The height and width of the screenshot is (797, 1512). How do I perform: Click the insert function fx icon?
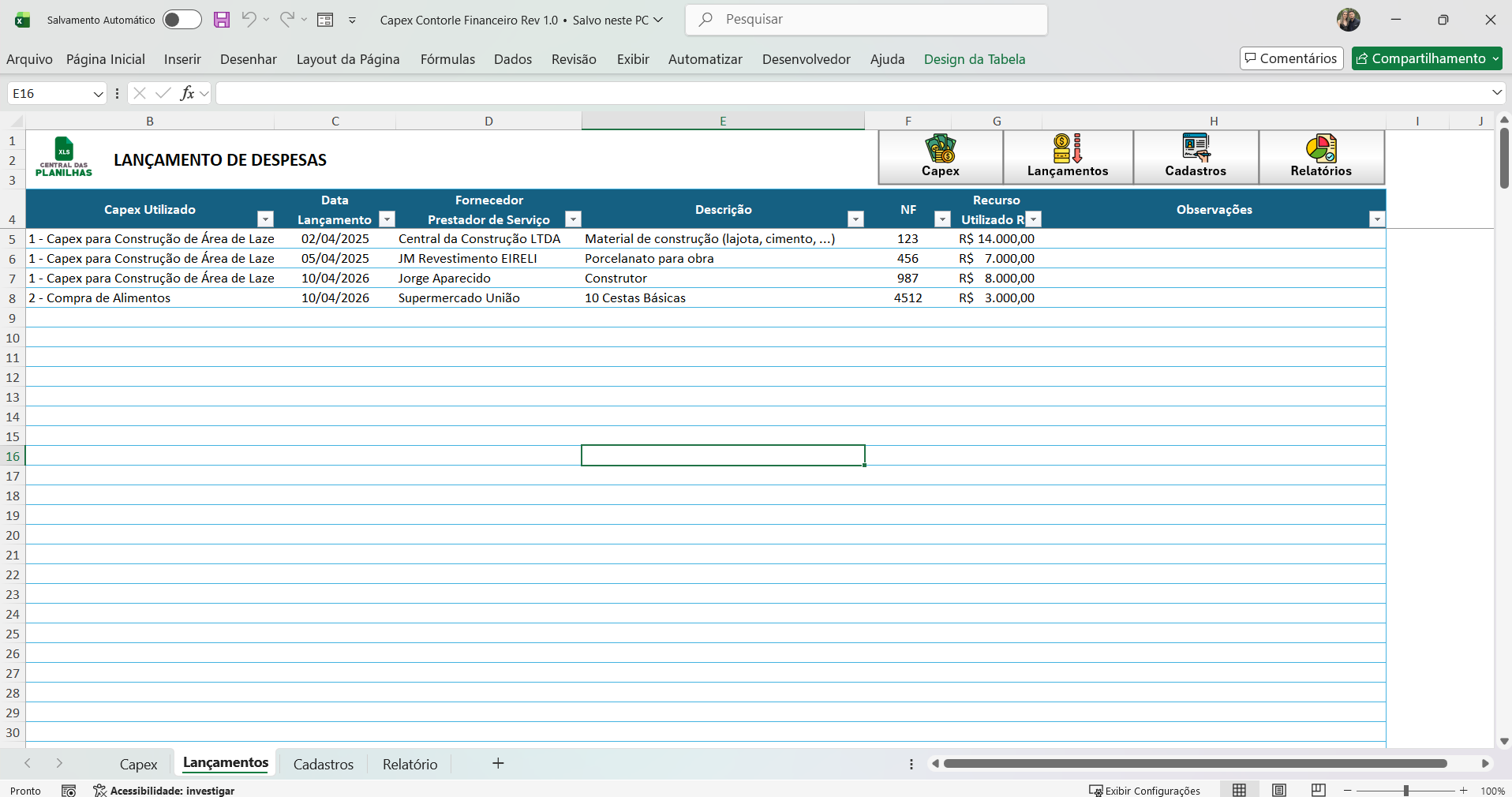[187, 93]
